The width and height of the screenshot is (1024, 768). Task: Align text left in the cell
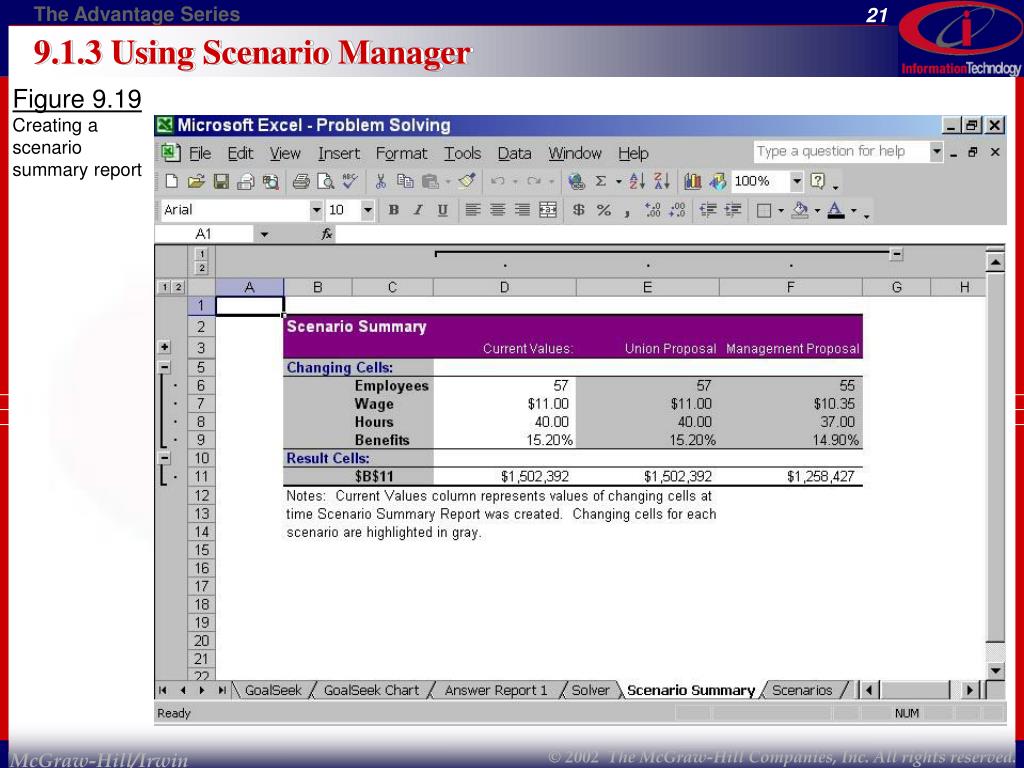(473, 210)
